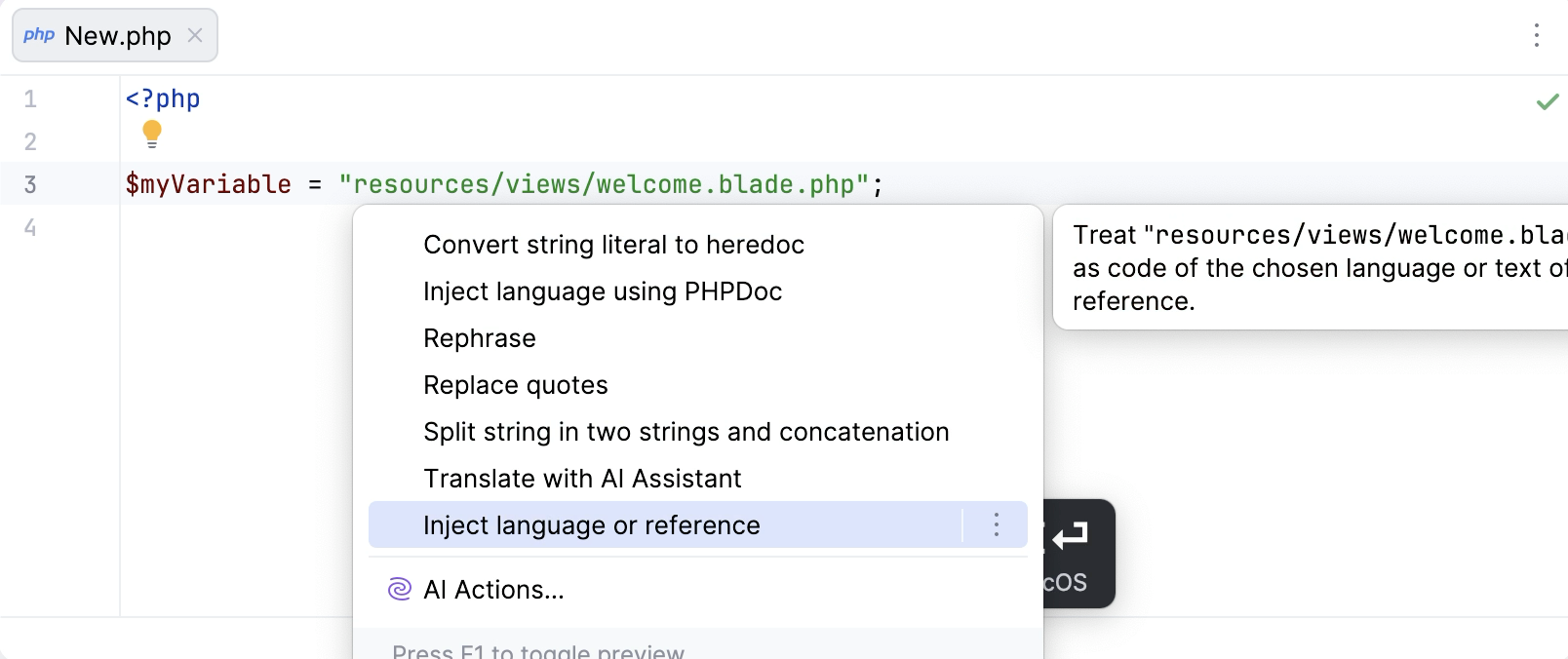Click the php file icon on tab
This screenshot has height=659, width=1568.
[x=39, y=35]
